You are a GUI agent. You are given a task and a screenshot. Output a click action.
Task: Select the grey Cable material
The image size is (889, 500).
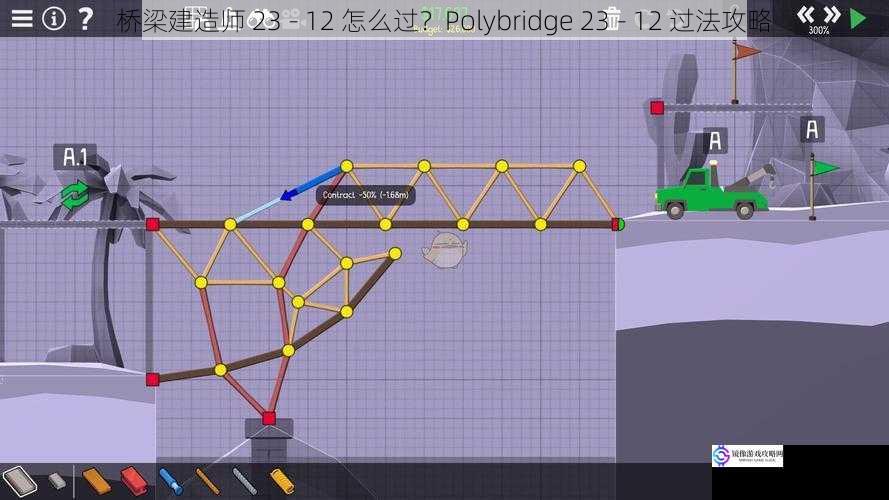(x=245, y=481)
